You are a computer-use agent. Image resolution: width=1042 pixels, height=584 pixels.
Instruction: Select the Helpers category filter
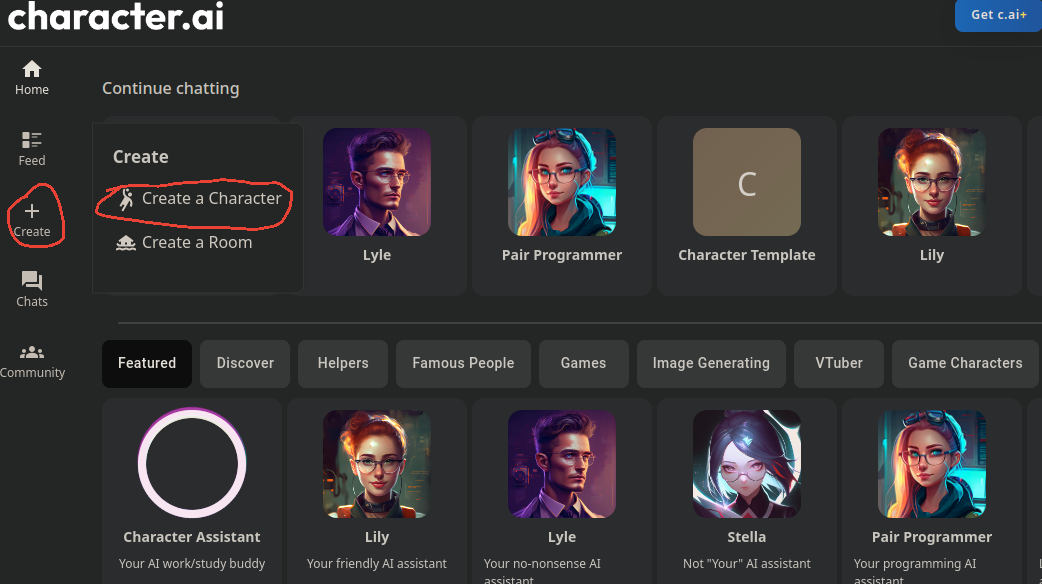[342, 363]
